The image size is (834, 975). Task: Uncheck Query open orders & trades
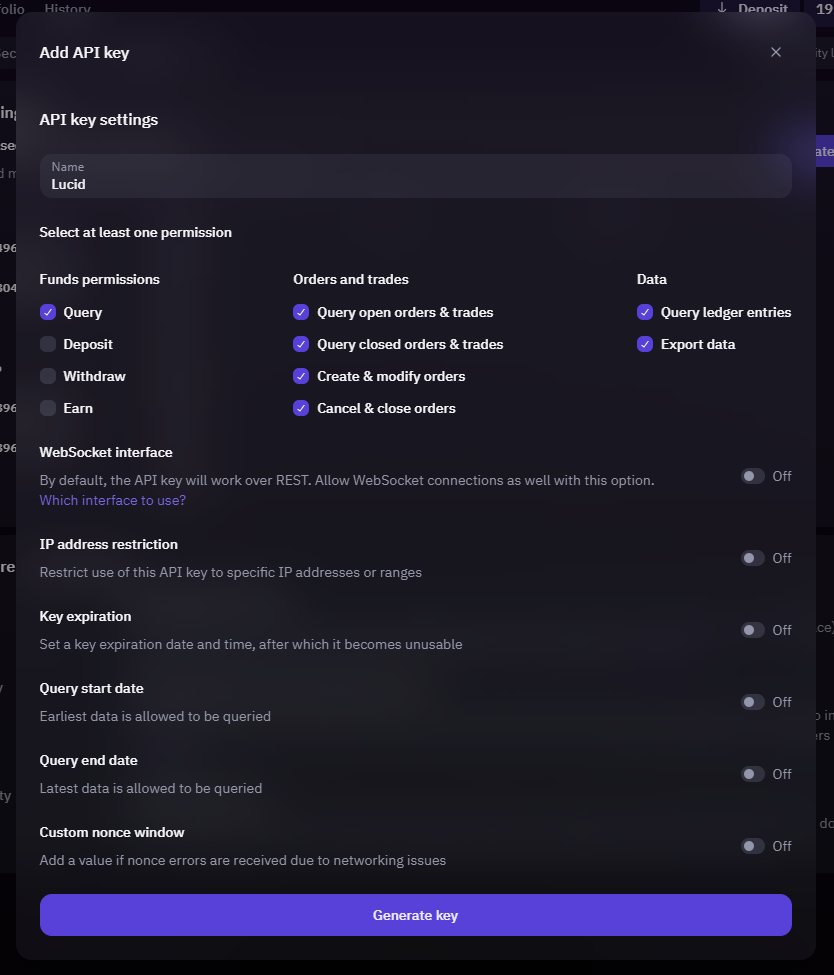click(301, 312)
